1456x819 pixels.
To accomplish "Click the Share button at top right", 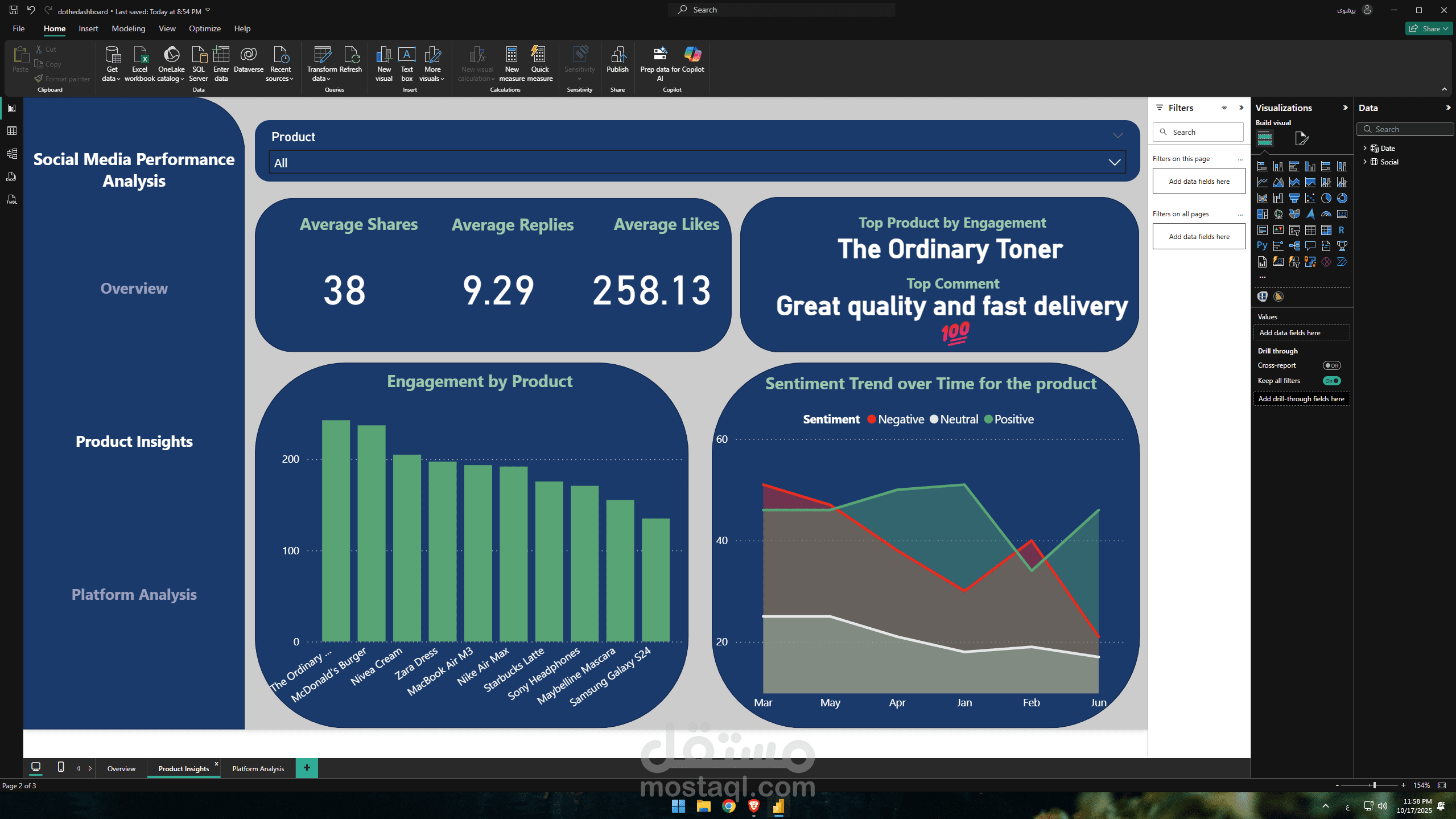I will (x=1430, y=28).
